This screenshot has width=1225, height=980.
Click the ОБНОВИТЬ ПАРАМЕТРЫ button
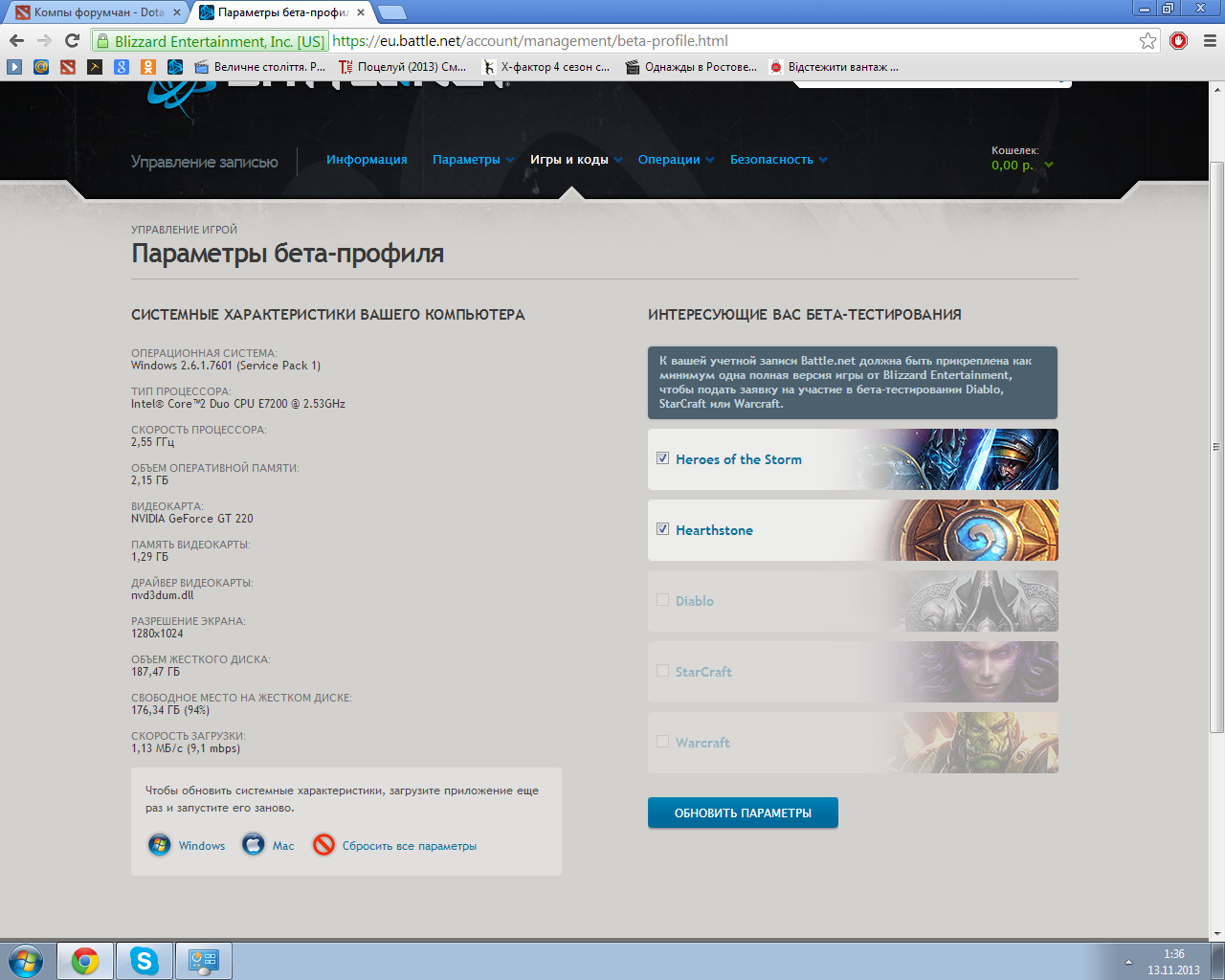743,813
